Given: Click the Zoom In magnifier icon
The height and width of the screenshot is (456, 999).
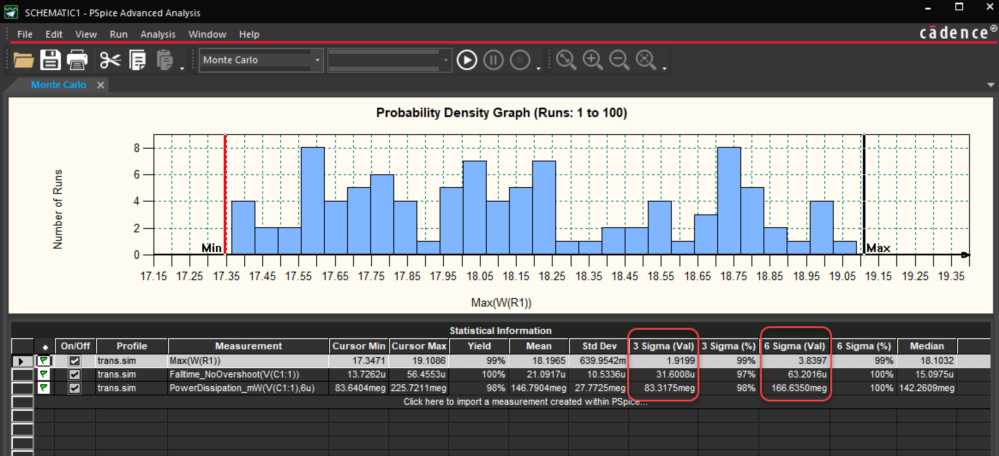Looking at the screenshot, I should [x=593, y=59].
